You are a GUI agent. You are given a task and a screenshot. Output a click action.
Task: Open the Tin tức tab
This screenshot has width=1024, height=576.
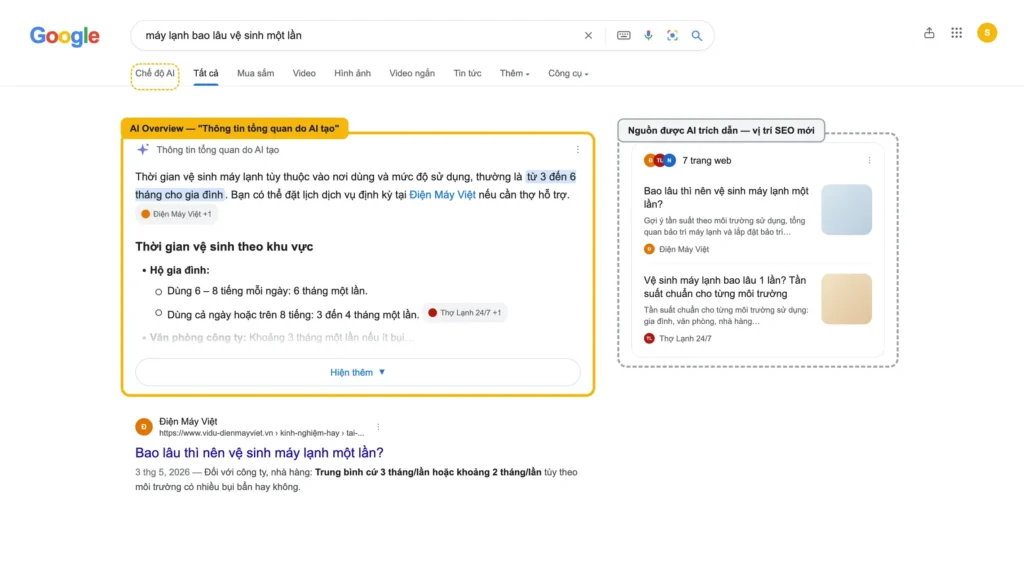coord(467,74)
